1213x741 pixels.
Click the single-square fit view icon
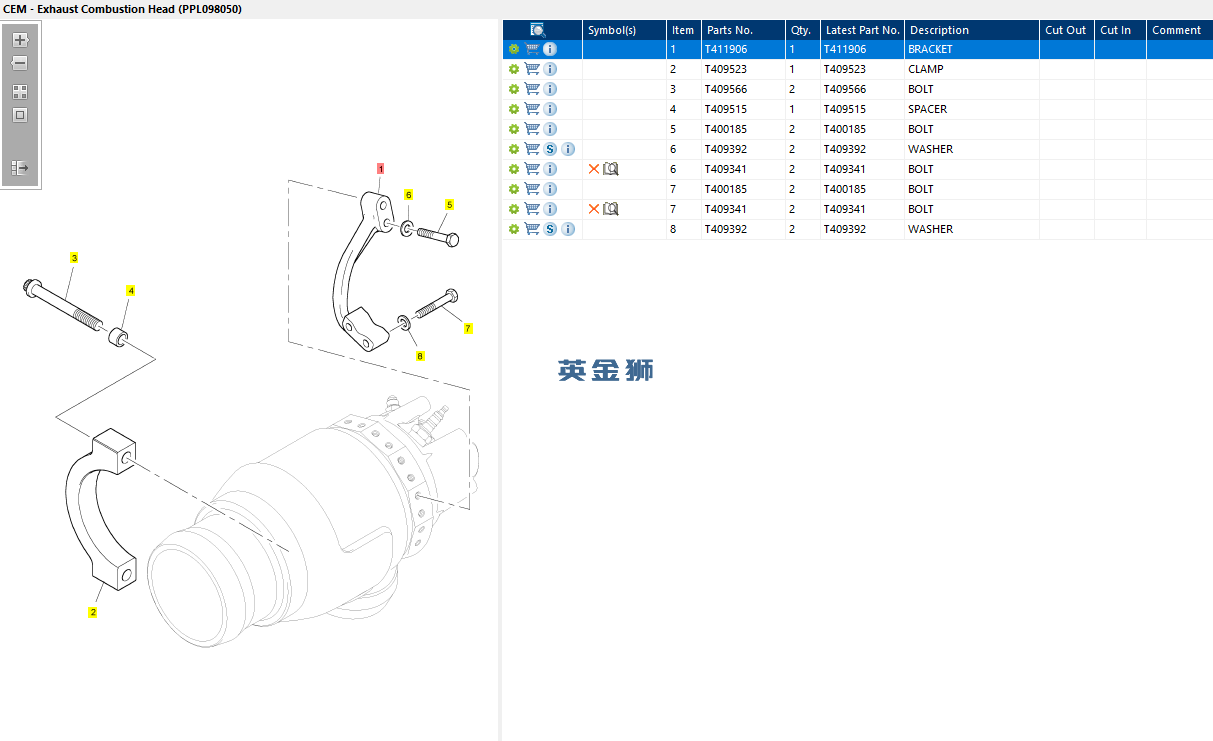click(x=20, y=115)
